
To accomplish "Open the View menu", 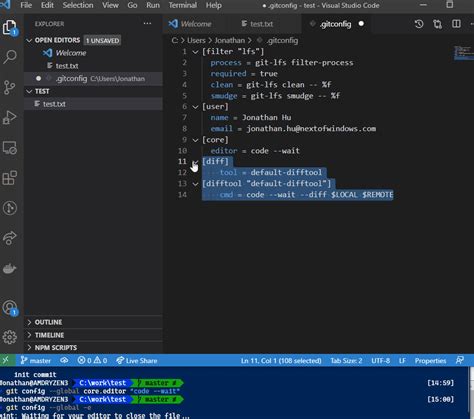I will 110,5.
